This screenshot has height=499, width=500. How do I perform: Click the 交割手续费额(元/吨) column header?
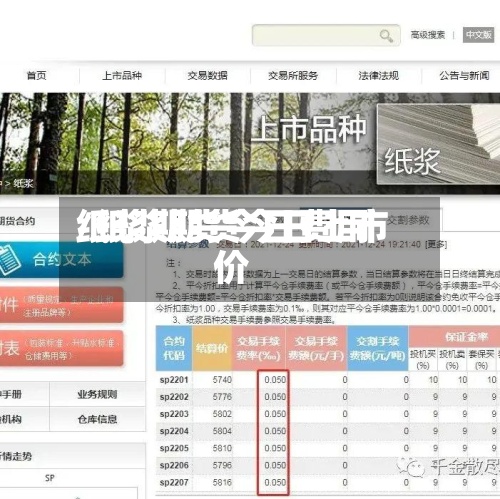(378, 348)
